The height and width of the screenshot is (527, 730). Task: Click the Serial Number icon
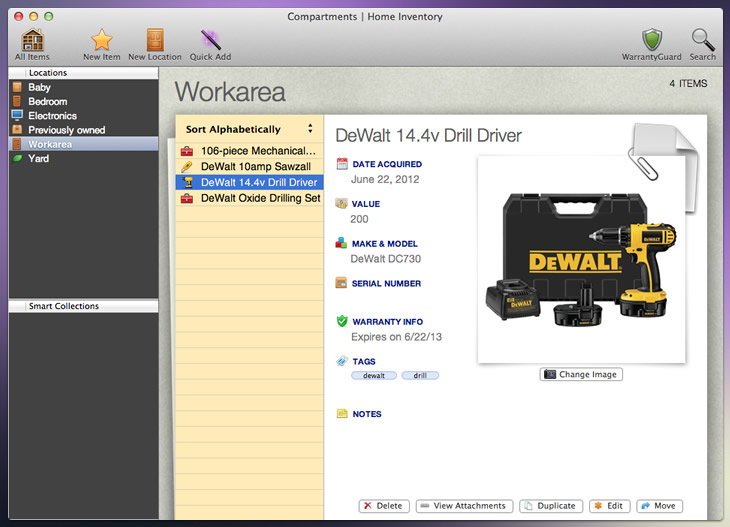pos(341,283)
